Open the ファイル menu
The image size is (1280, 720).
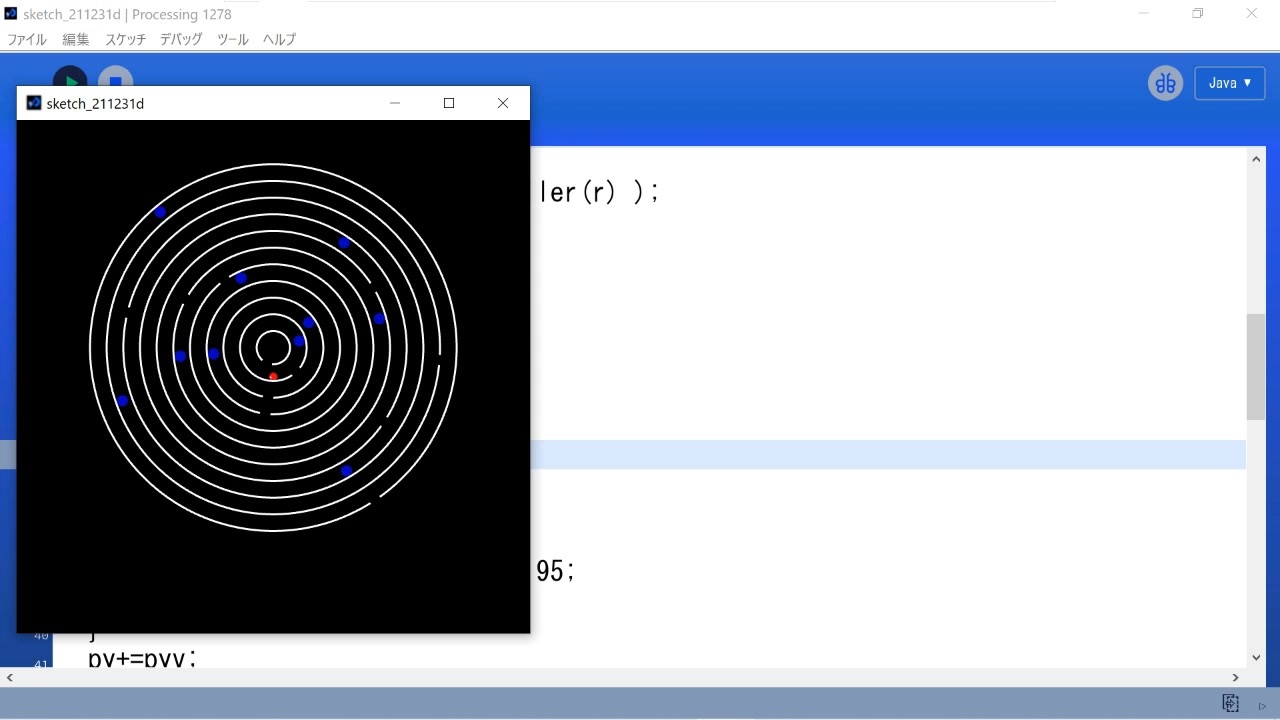[26, 39]
